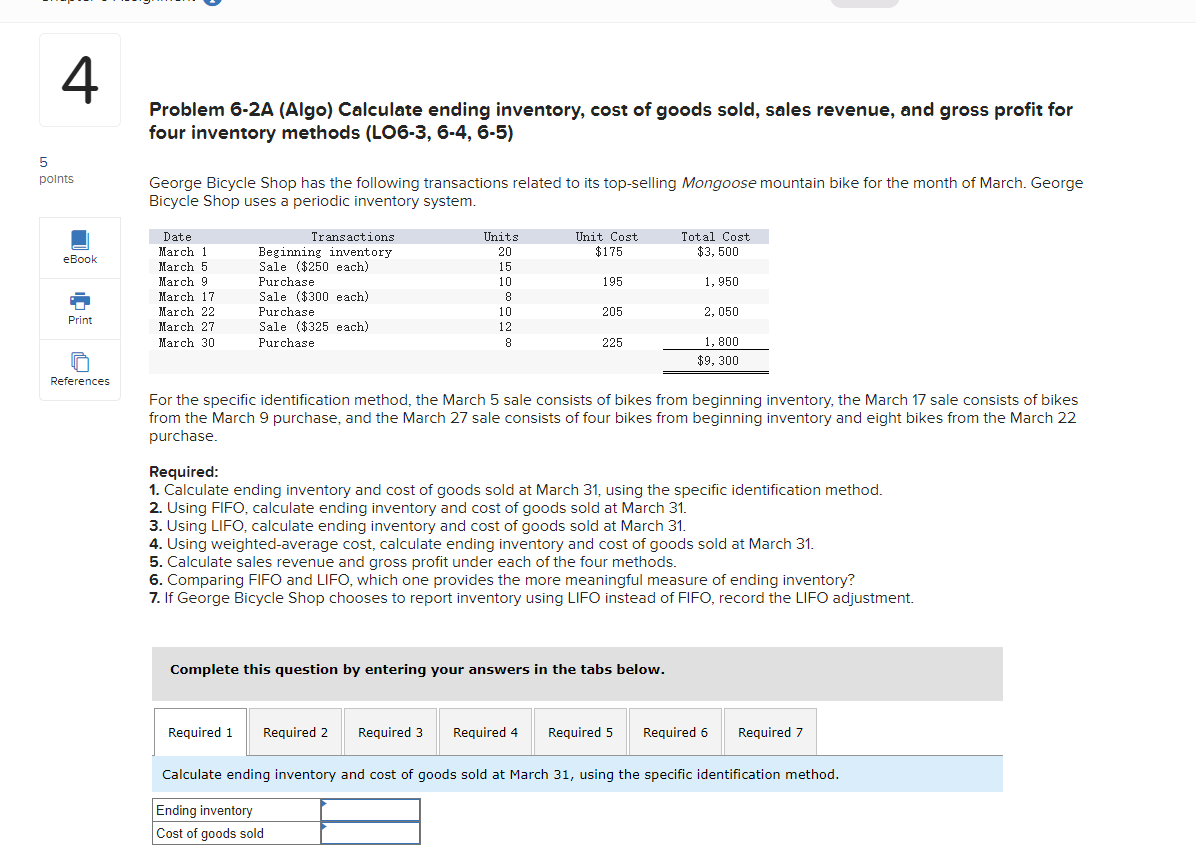The width and height of the screenshot is (1196, 857).
Task: Open the Required 6 tab
Action: pos(675,731)
